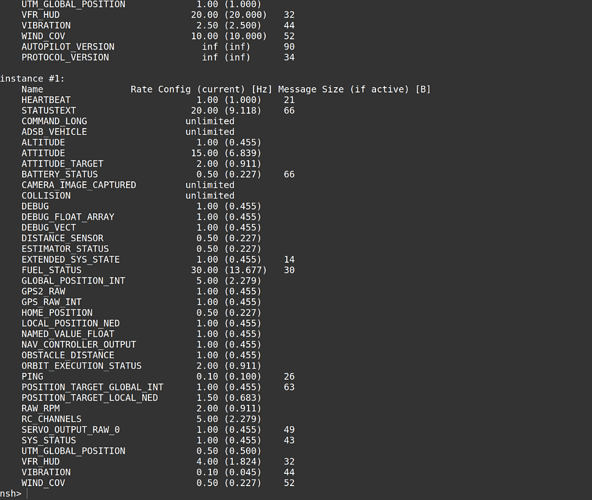
Task: Click the 'Message Size (if active) [B]' header
Action: (355, 89)
